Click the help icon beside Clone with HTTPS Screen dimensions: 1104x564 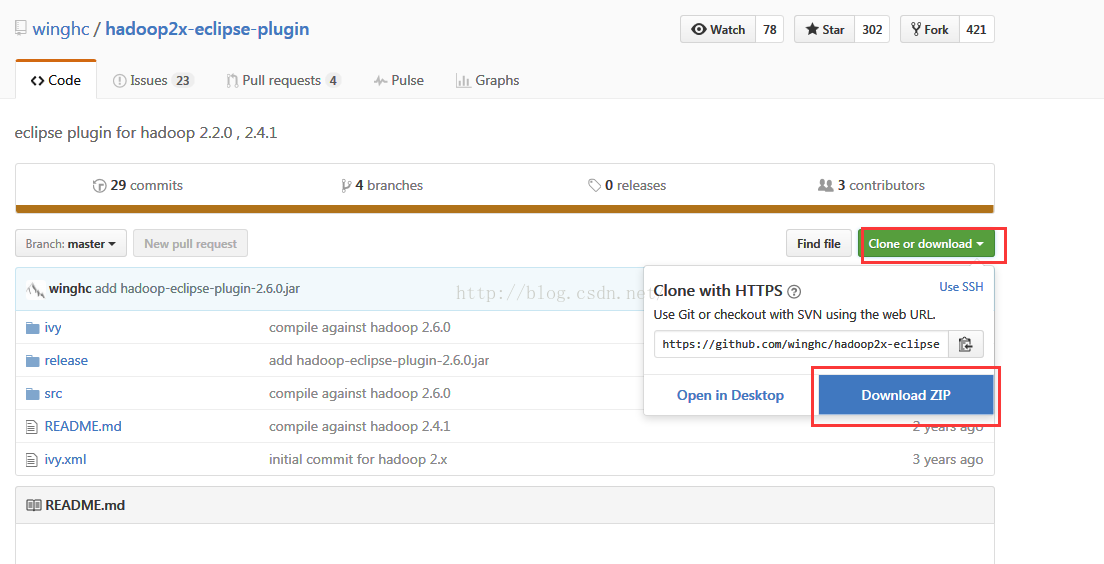click(794, 292)
